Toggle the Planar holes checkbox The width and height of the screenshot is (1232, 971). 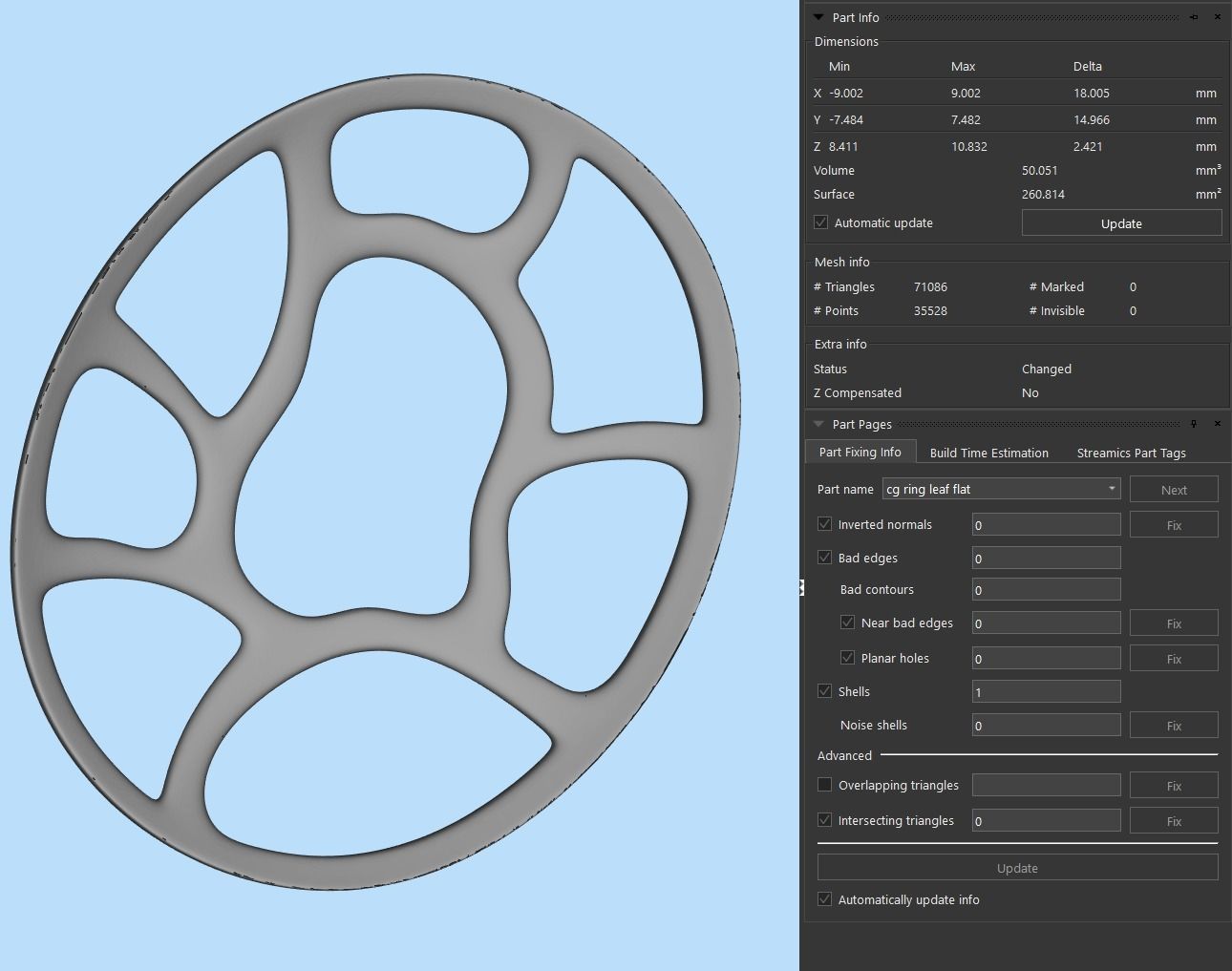click(x=847, y=658)
